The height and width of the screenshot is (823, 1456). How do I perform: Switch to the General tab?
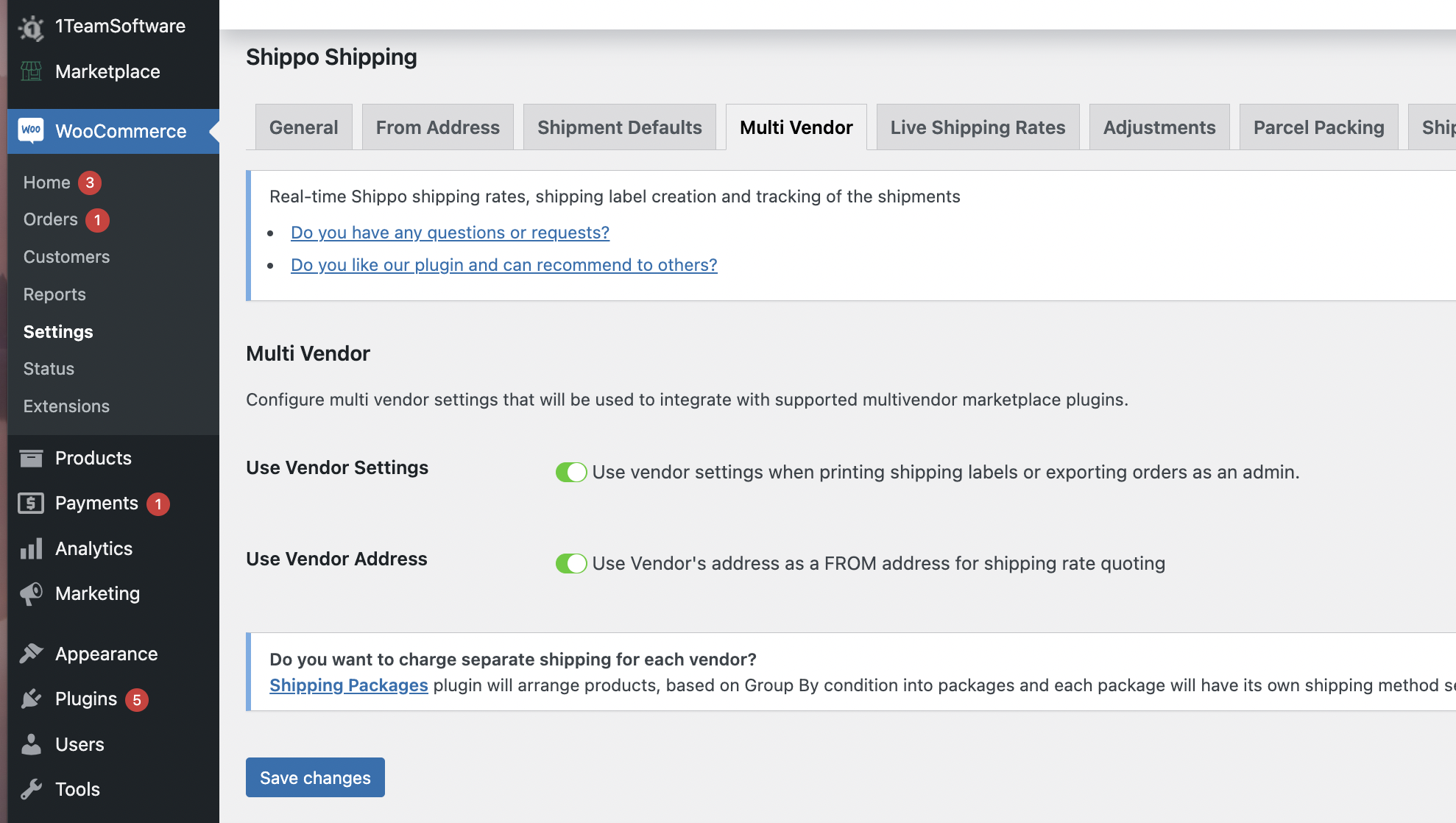303,127
